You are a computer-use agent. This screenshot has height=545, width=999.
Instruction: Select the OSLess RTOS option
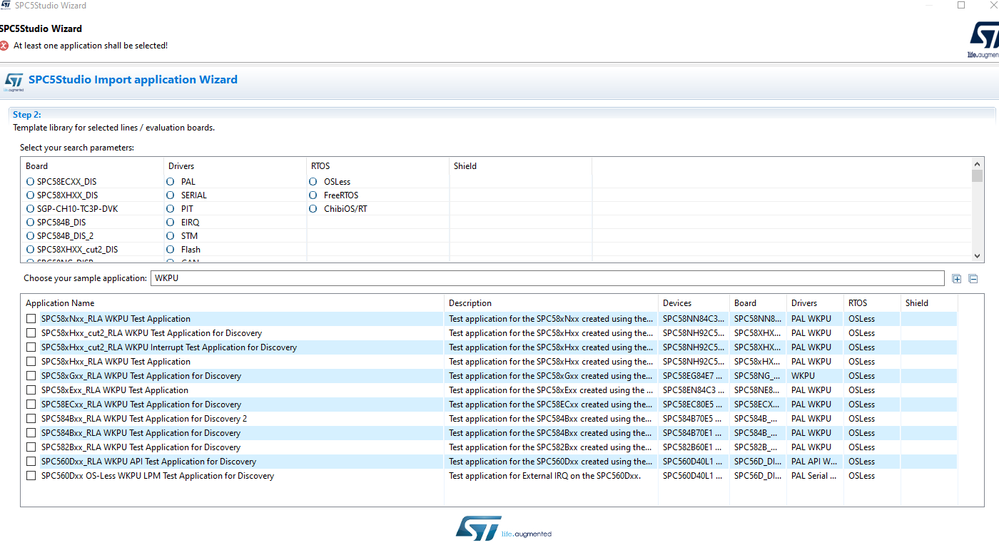point(313,182)
